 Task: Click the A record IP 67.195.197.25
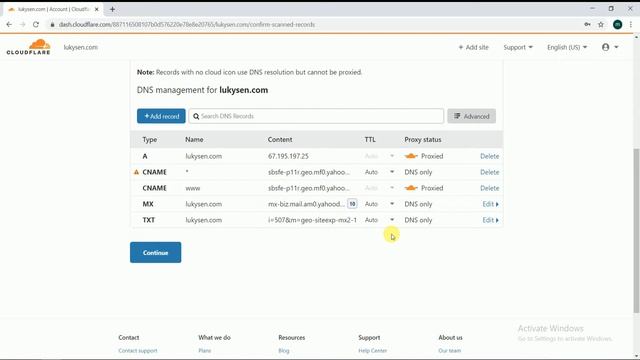[288, 156]
